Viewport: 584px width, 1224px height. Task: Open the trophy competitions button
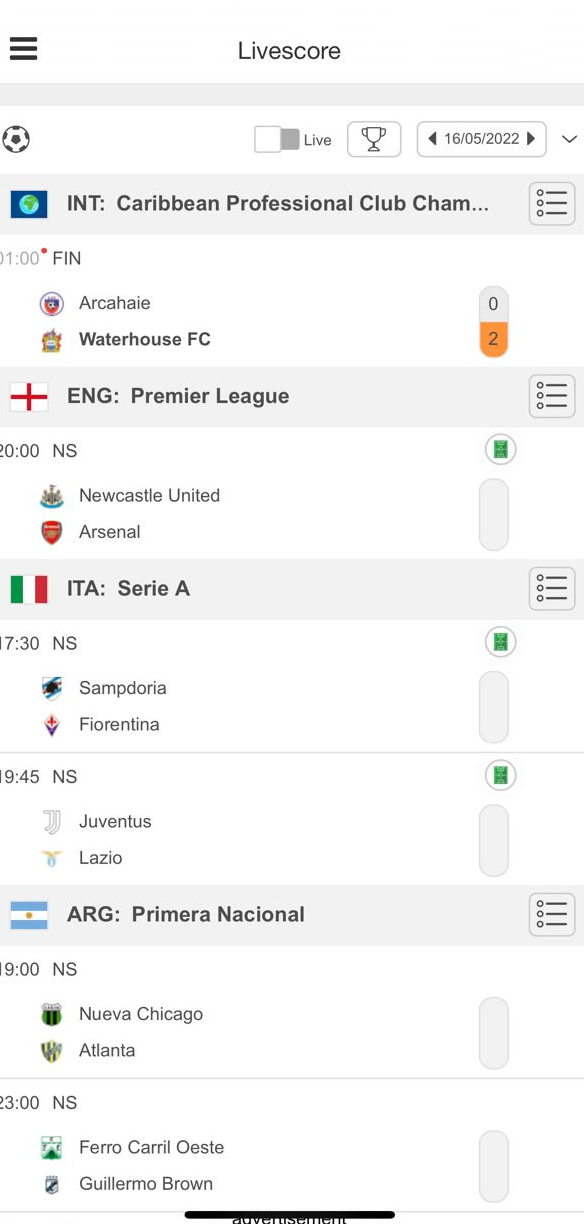pos(374,139)
